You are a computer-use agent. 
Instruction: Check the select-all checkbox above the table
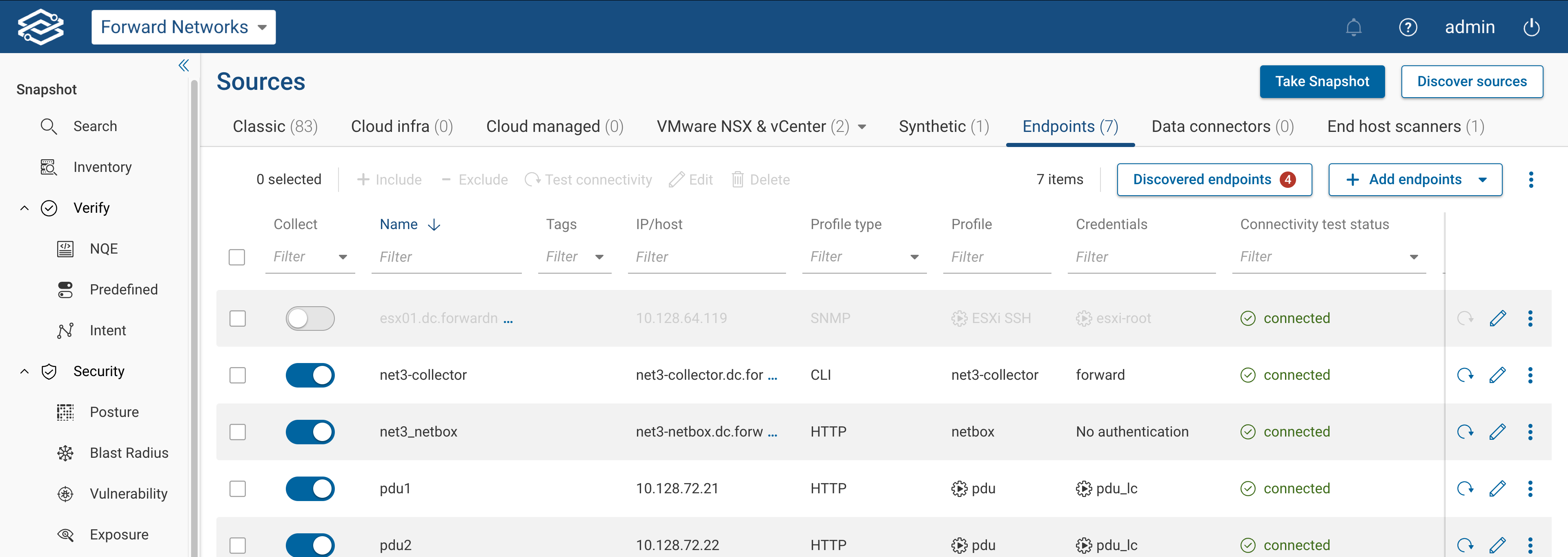click(x=237, y=257)
